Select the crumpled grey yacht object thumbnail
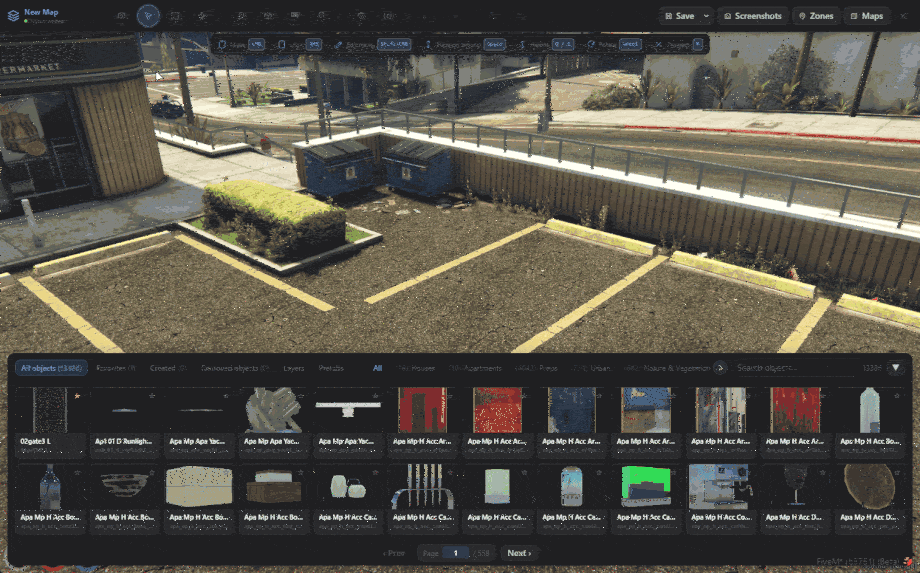The image size is (920, 573). coord(274,411)
